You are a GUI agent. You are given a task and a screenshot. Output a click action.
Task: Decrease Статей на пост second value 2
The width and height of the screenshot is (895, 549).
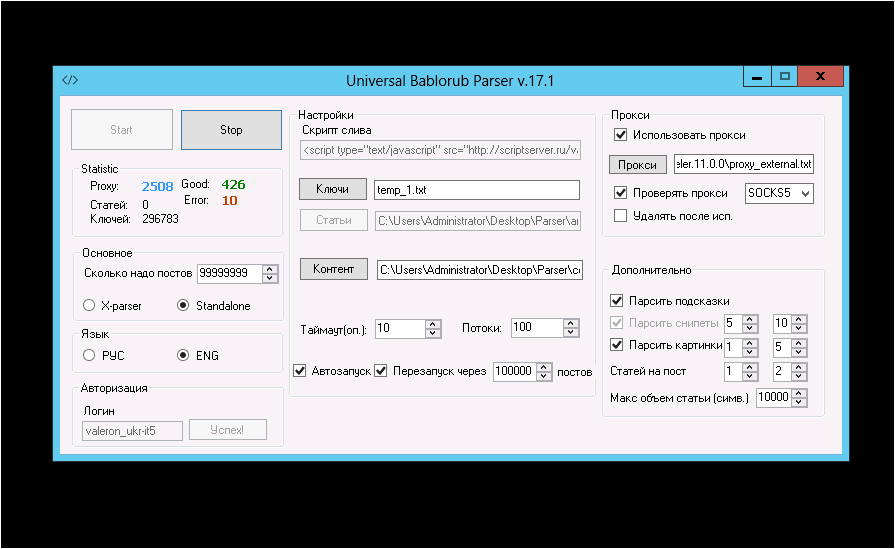(799, 376)
